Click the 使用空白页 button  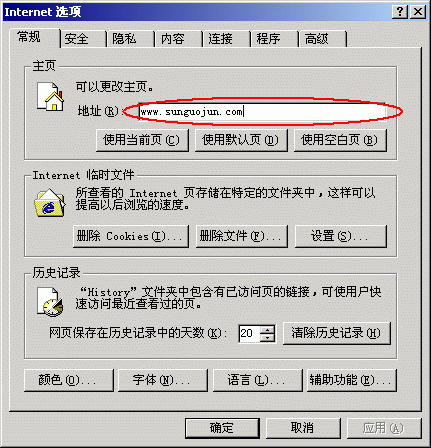point(340,140)
